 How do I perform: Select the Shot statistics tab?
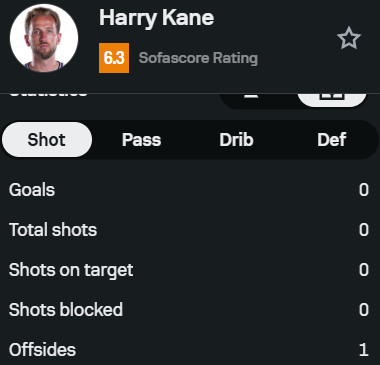click(47, 139)
